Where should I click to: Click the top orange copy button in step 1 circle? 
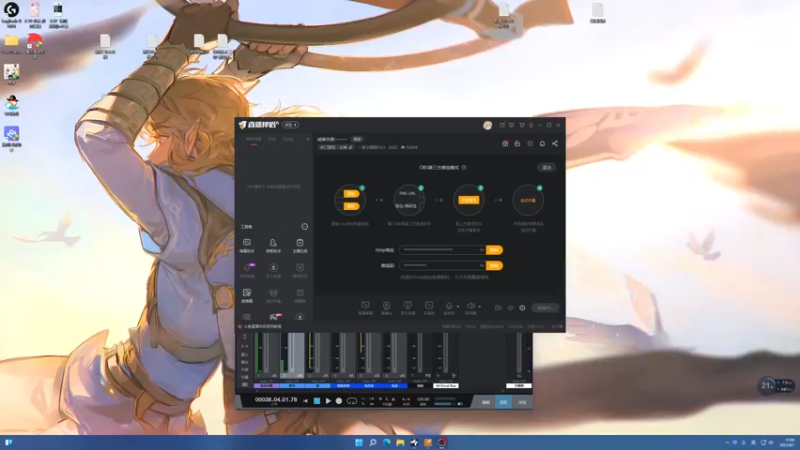pos(351,193)
